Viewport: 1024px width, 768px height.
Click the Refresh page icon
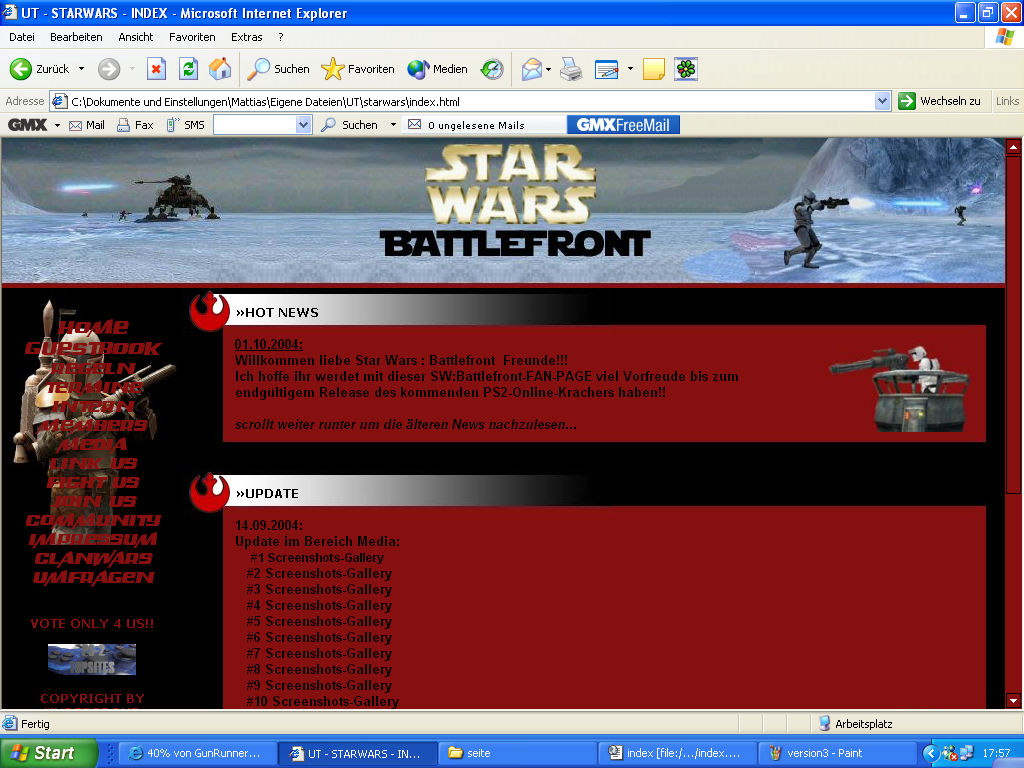(188, 69)
